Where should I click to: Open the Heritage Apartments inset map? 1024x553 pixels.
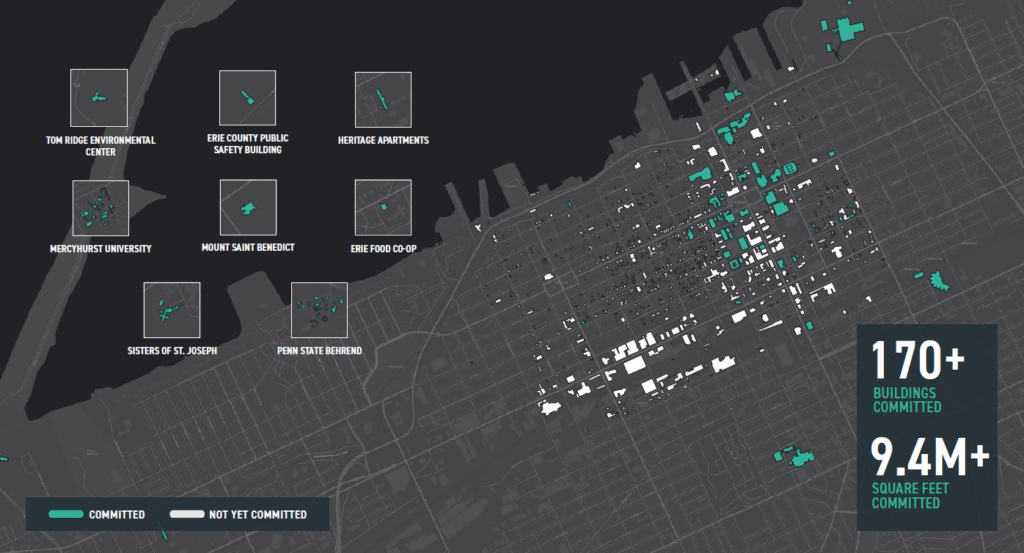tap(383, 100)
